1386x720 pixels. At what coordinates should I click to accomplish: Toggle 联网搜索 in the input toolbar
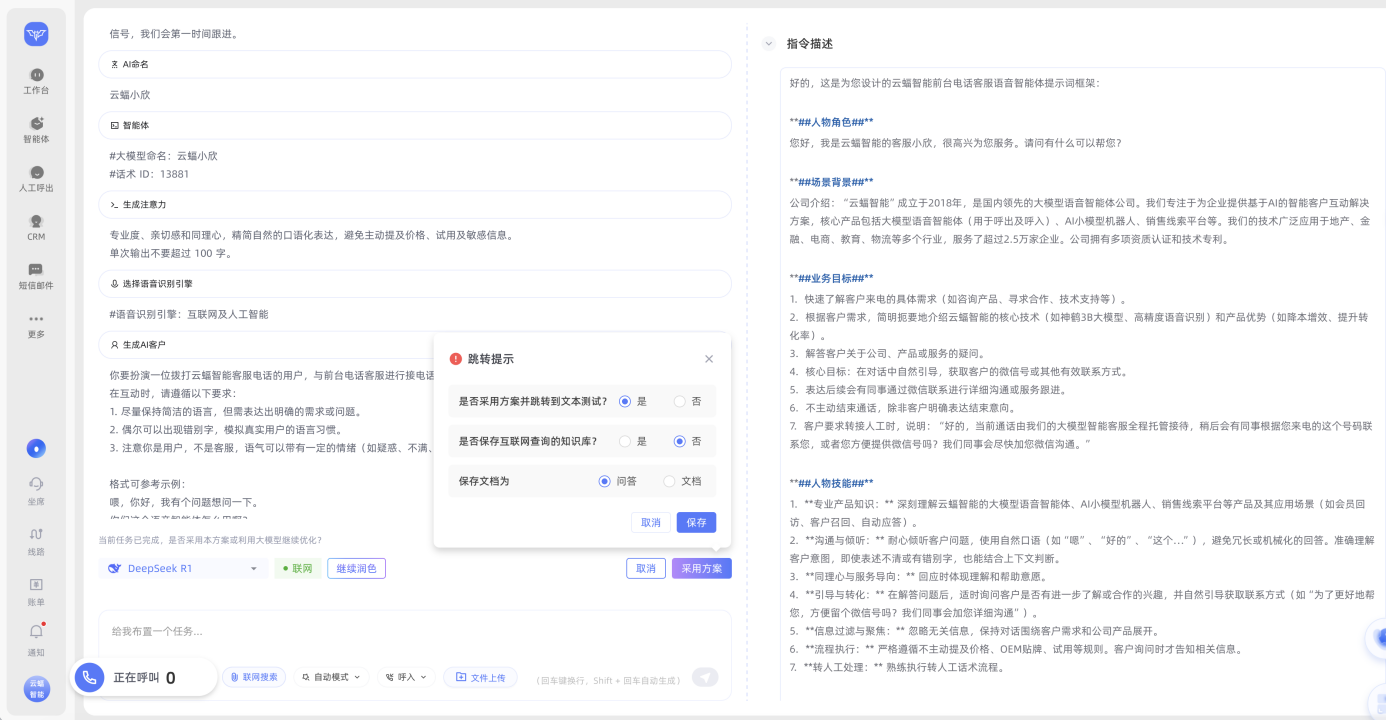pos(254,677)
